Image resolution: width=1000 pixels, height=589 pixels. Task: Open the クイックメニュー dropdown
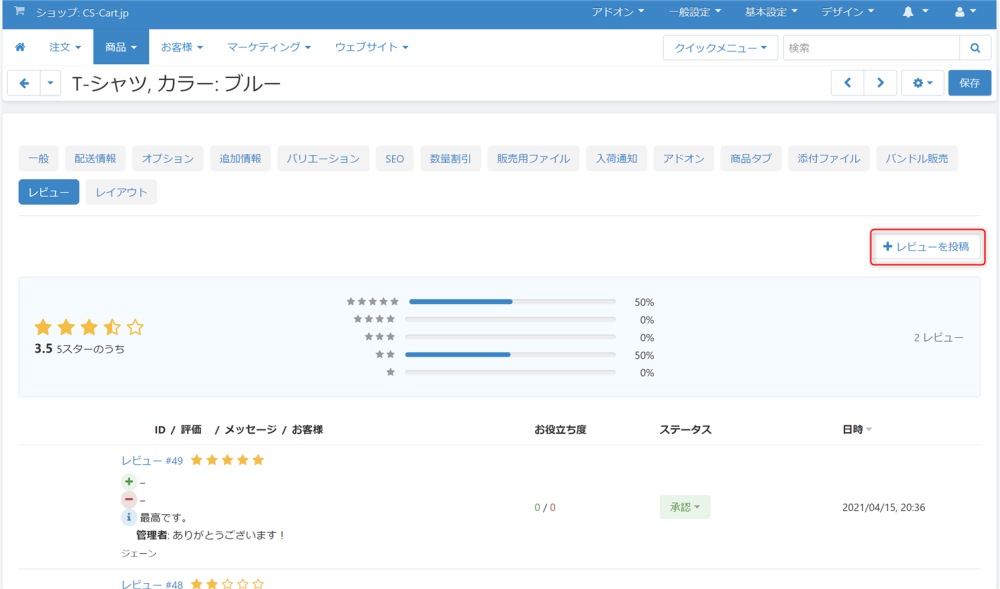click(x=720, y=48)
